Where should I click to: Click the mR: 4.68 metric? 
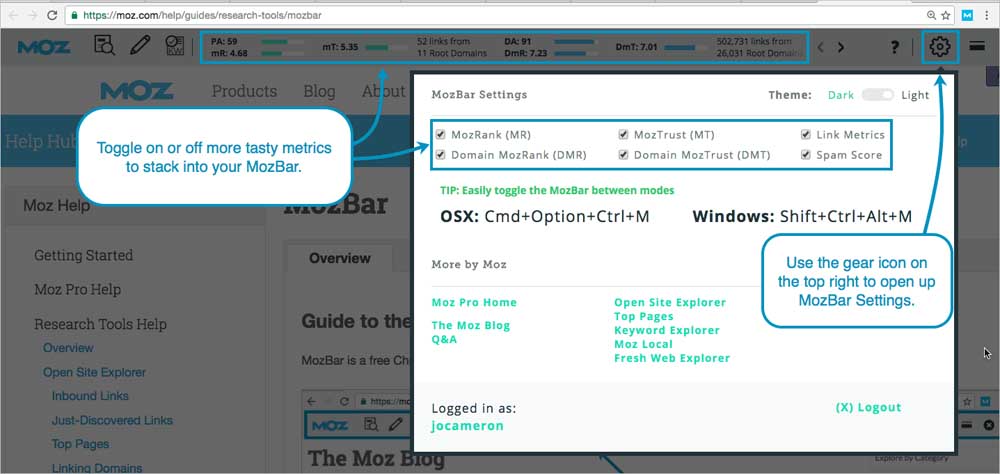tap(230, 53)
